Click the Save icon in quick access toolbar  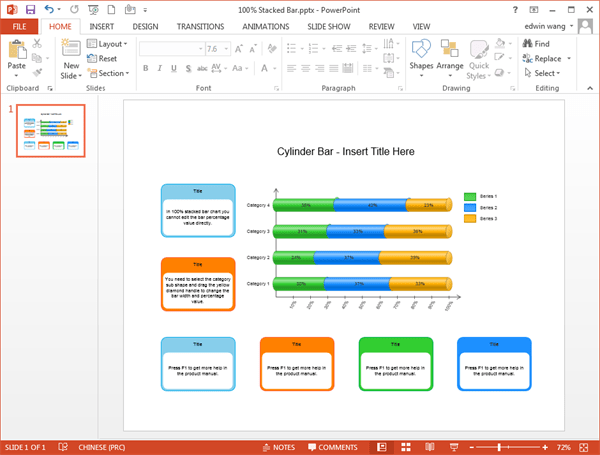[x=30, y=10]
